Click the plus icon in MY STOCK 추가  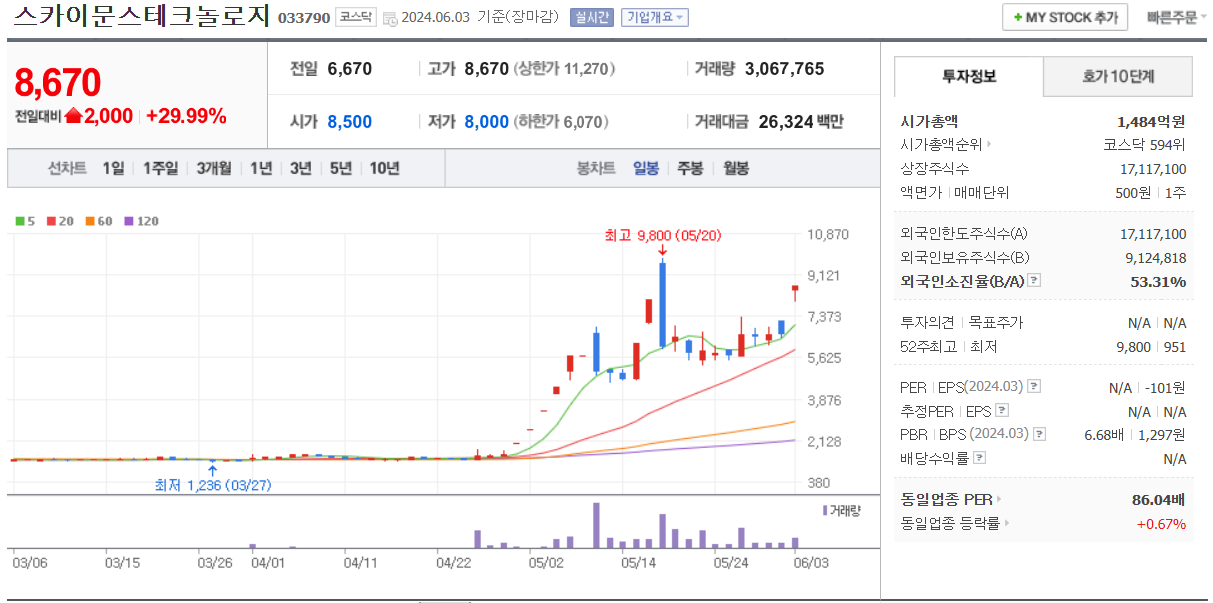(1017, 18)
